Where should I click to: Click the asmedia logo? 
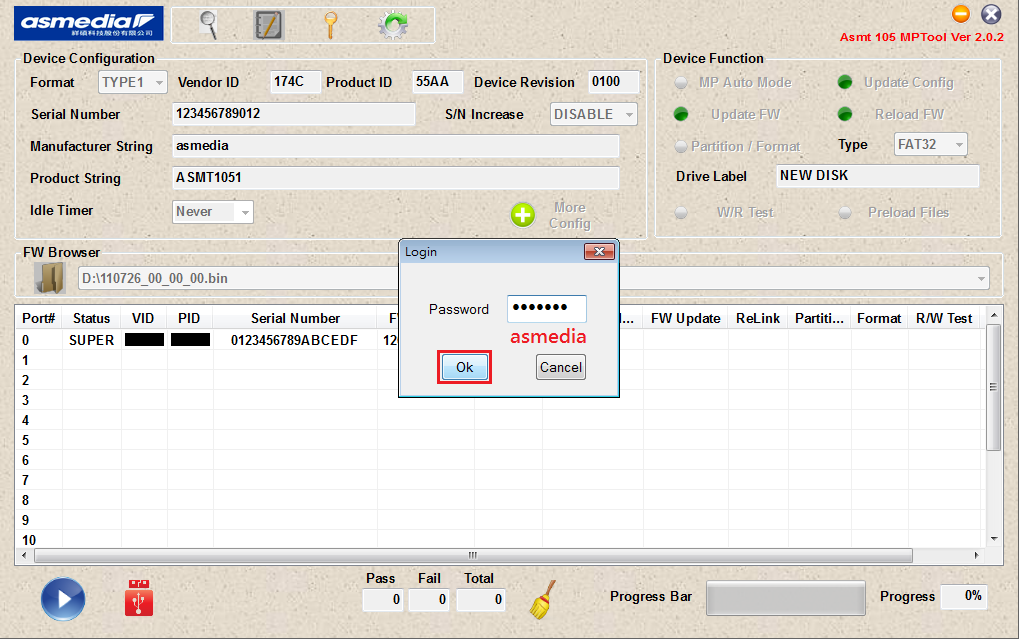(x=88, y=23)
